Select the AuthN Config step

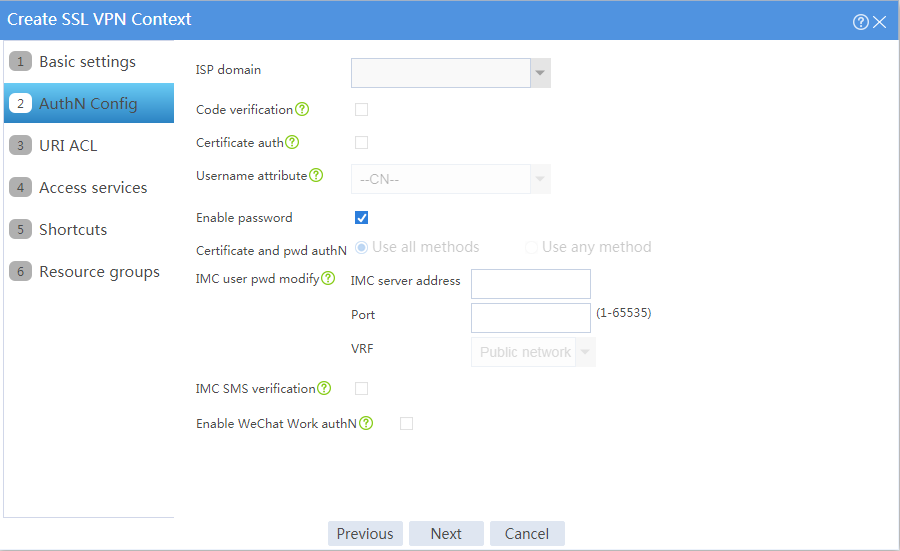coord(89,103)
